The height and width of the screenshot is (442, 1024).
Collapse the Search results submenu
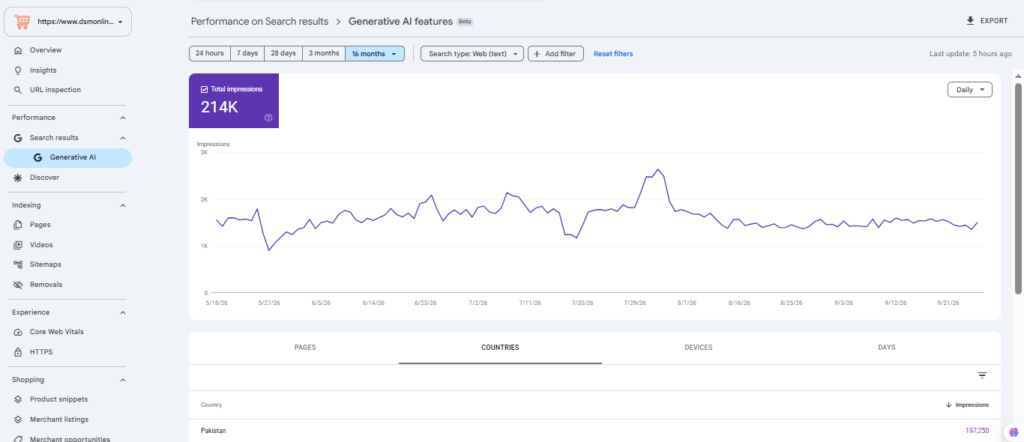(x=122, y=138)
